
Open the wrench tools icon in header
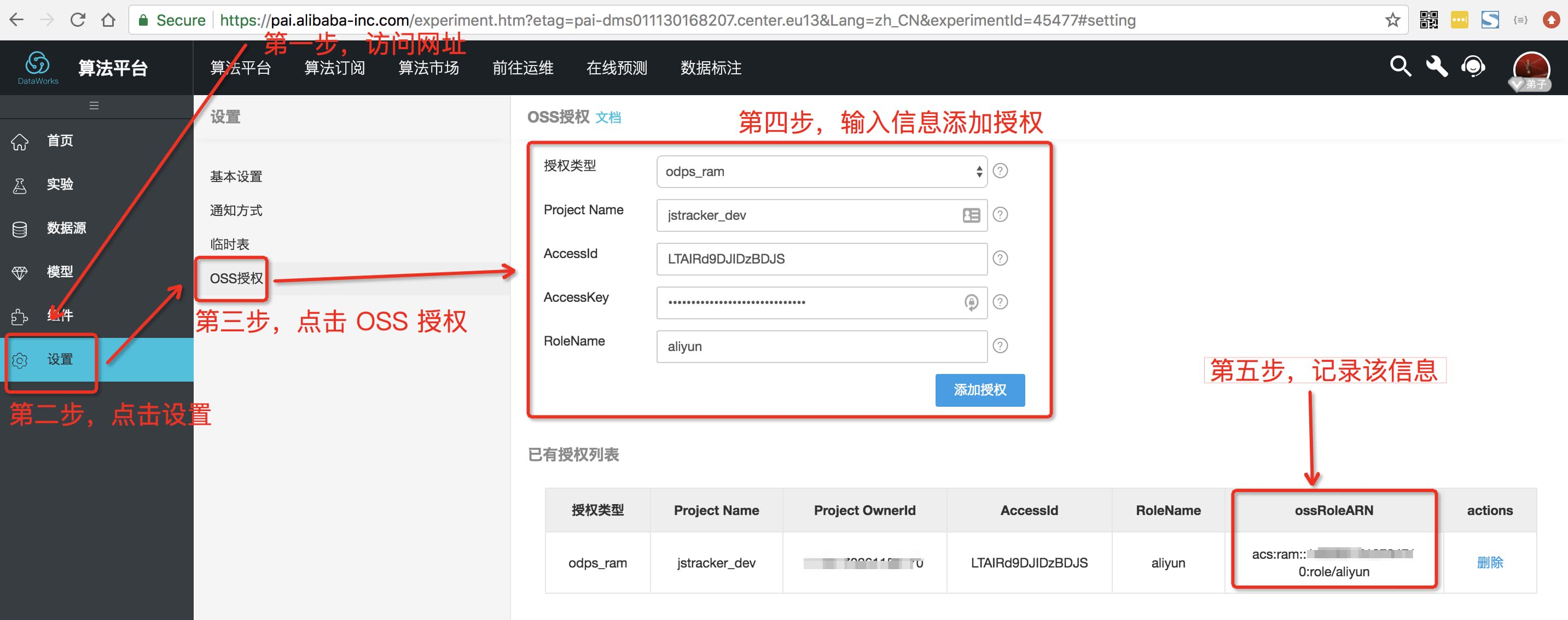pos(1437,66)
